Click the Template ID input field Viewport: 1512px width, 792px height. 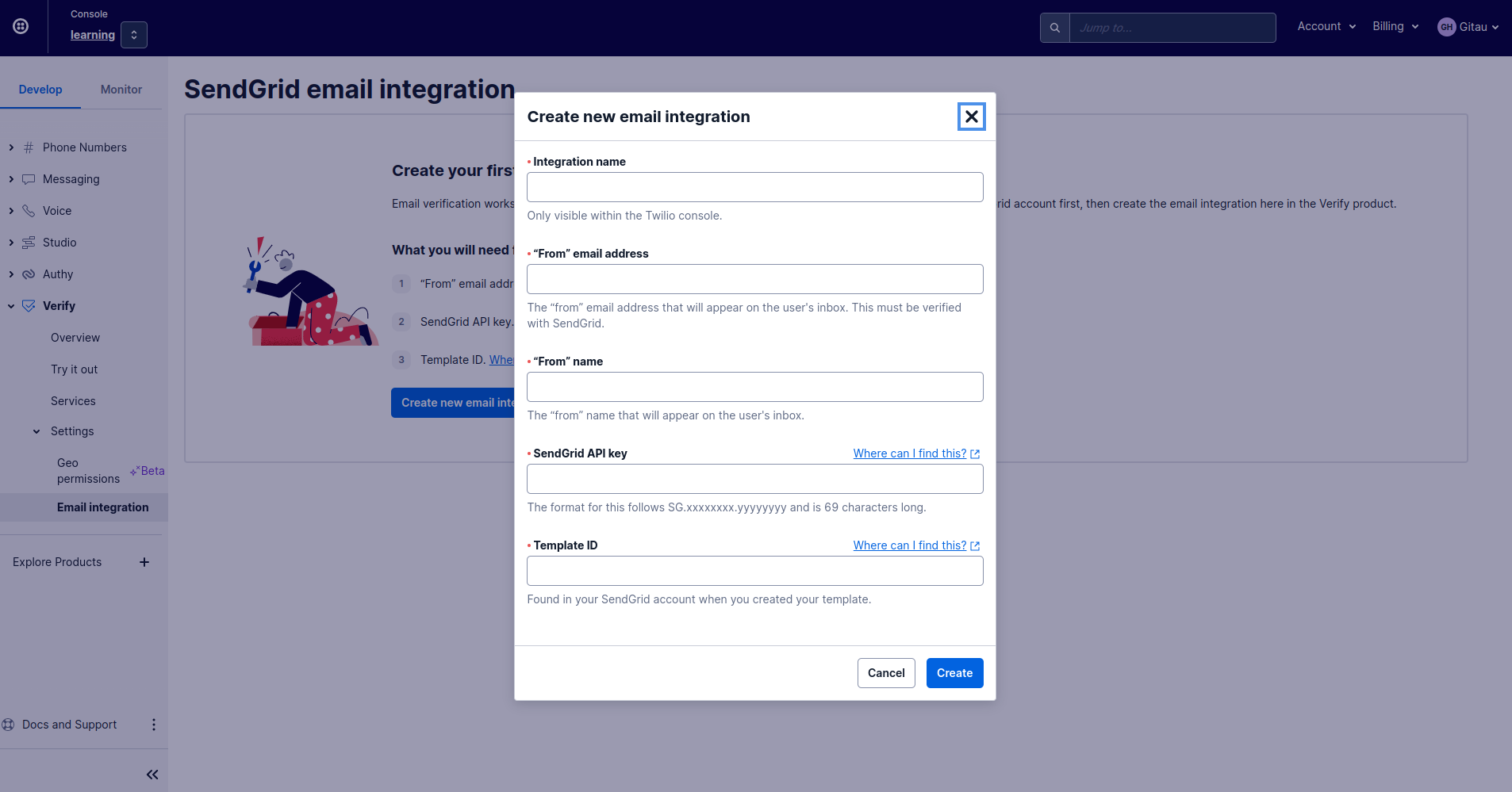755,571
